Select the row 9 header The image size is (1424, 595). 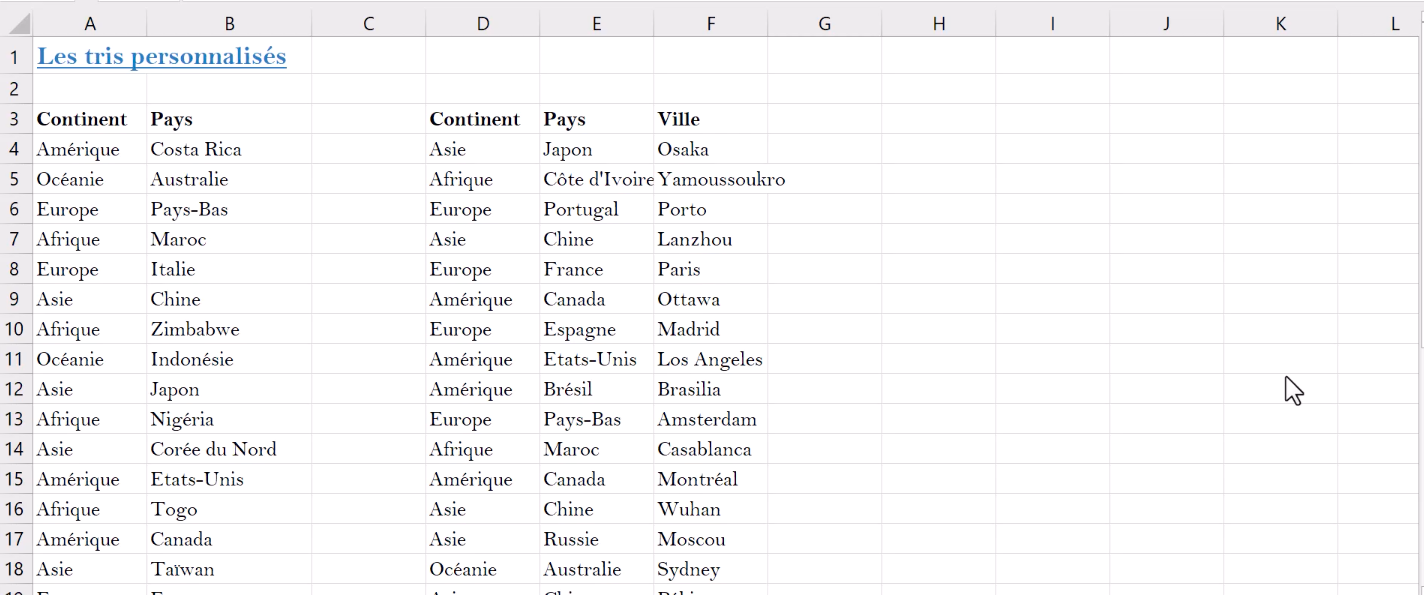click(15, 299)
